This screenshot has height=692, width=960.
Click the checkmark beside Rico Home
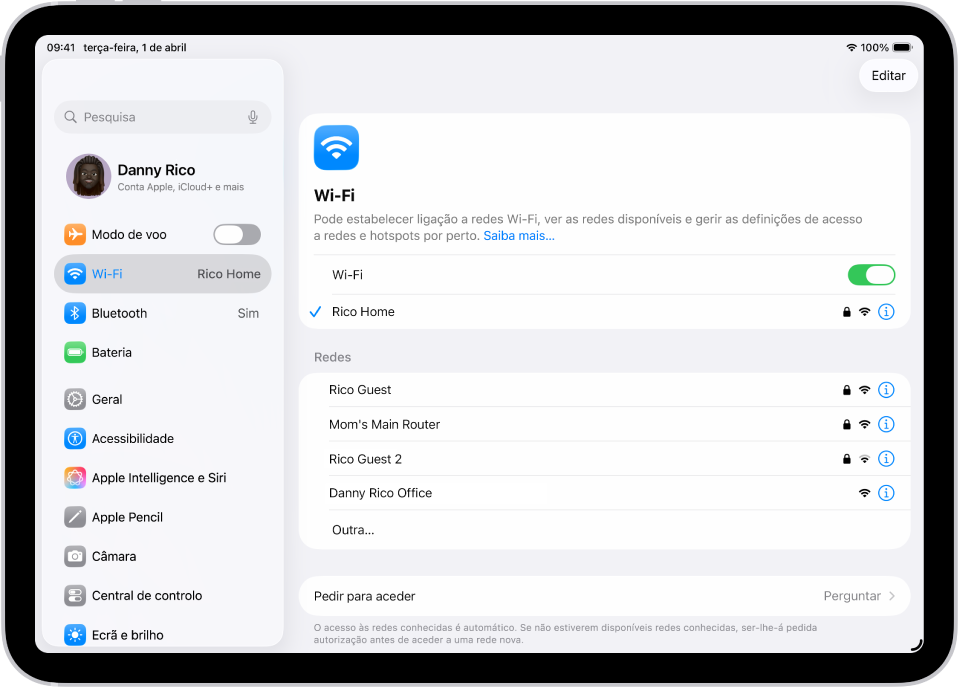pos(315,312)
